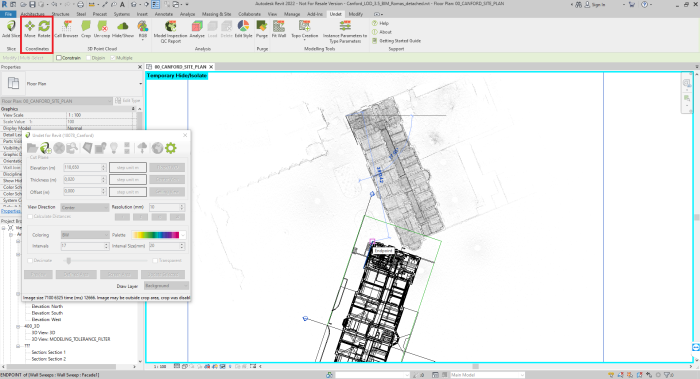Click the Elevation (m) value field
700x379 pixels.
82,167
